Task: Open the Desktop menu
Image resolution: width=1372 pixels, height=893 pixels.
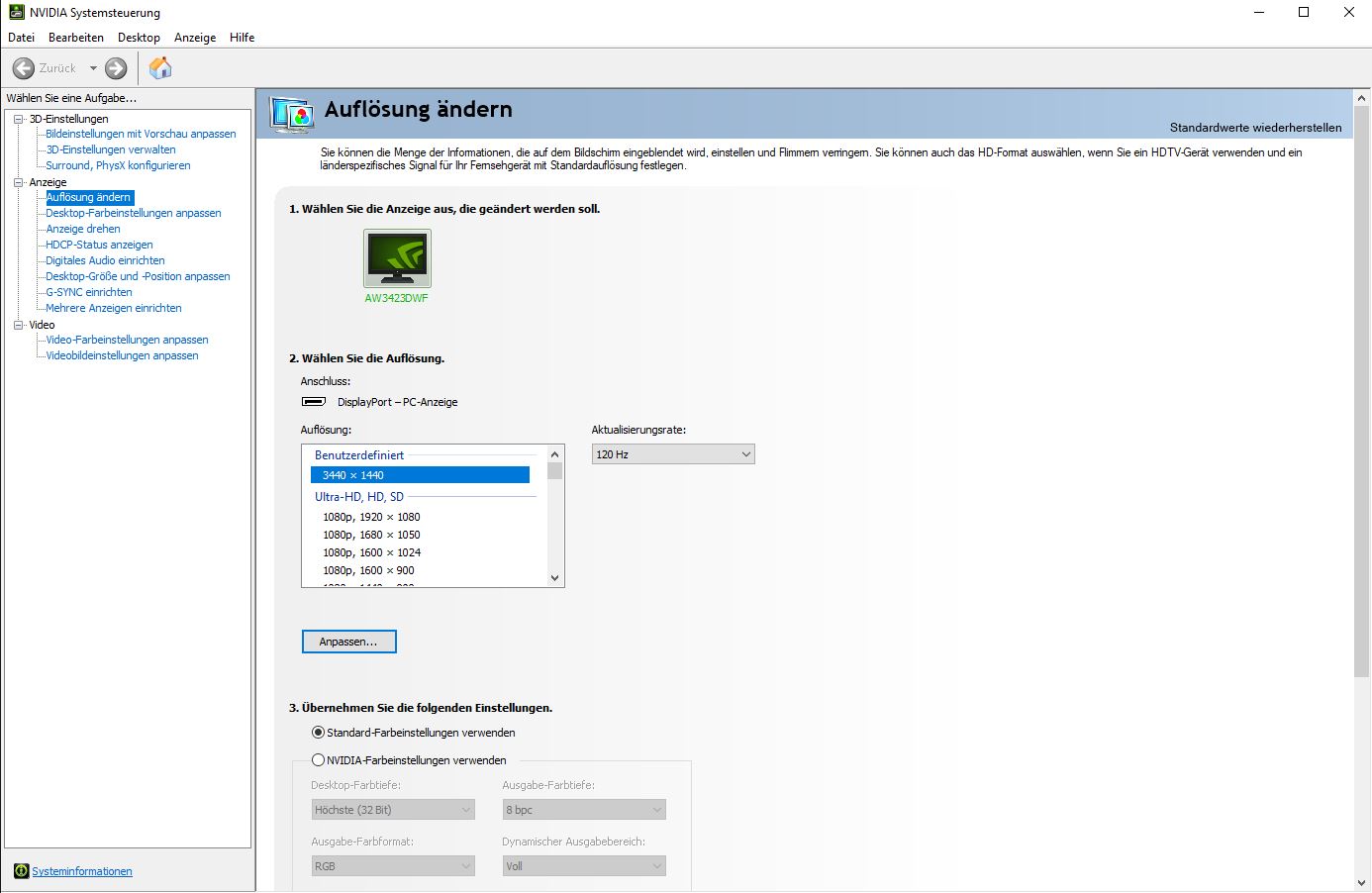Action: click(x=139, y=38)
